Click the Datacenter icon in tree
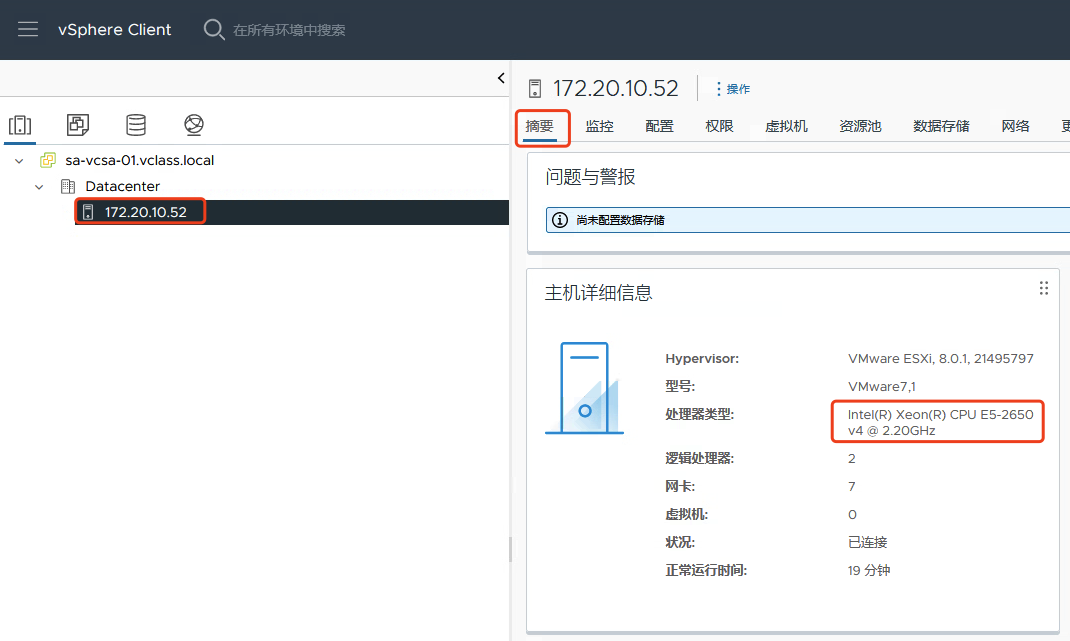This screenshot has height=641, width=1070. tap(68, 186)
